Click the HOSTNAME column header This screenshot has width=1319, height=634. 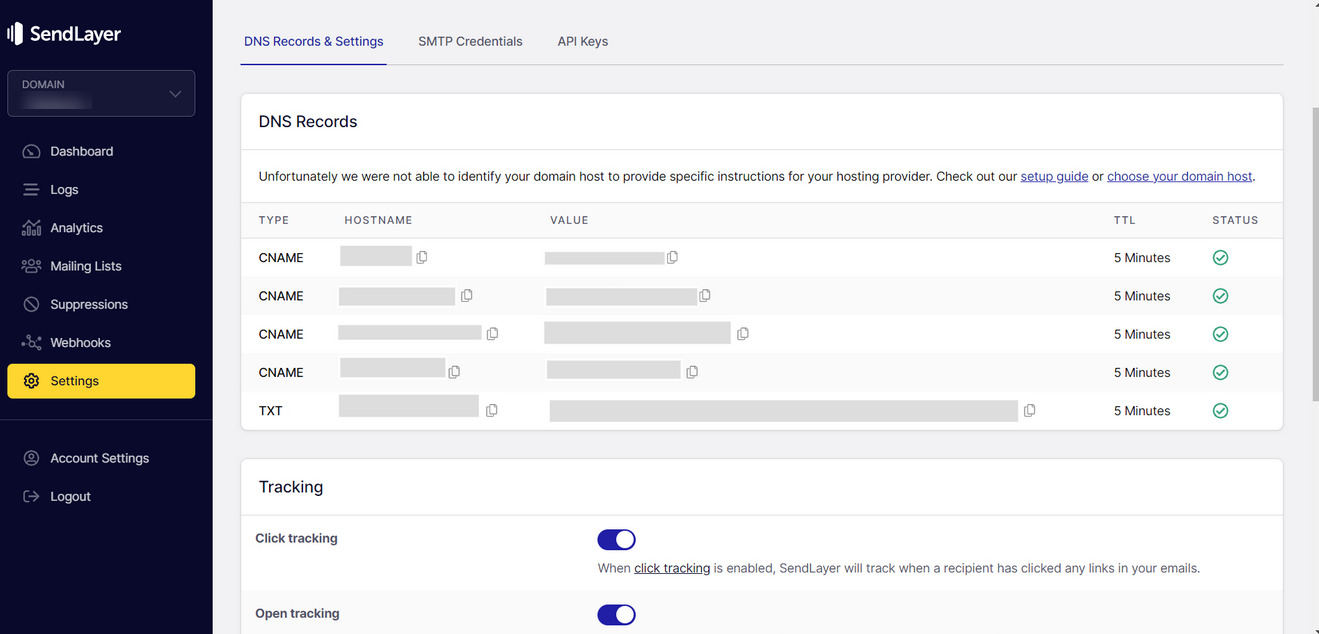tap(379, 220)
